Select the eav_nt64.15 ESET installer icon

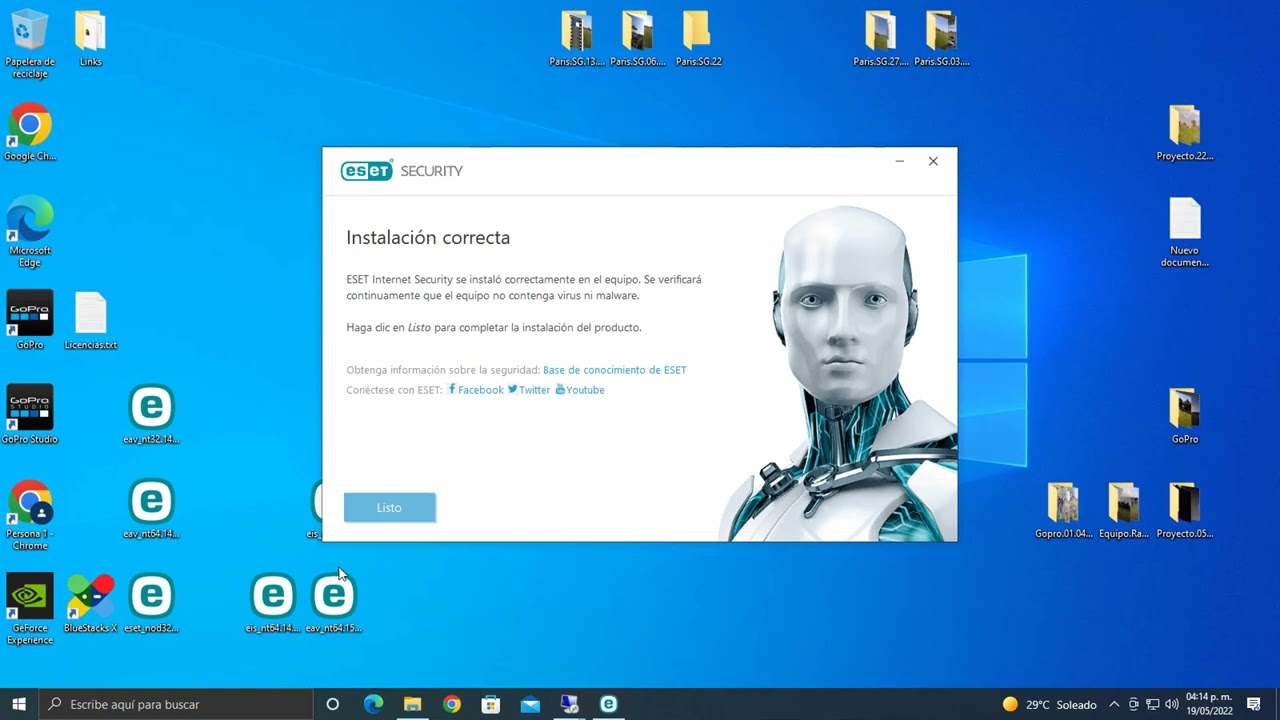click(333, 603)
